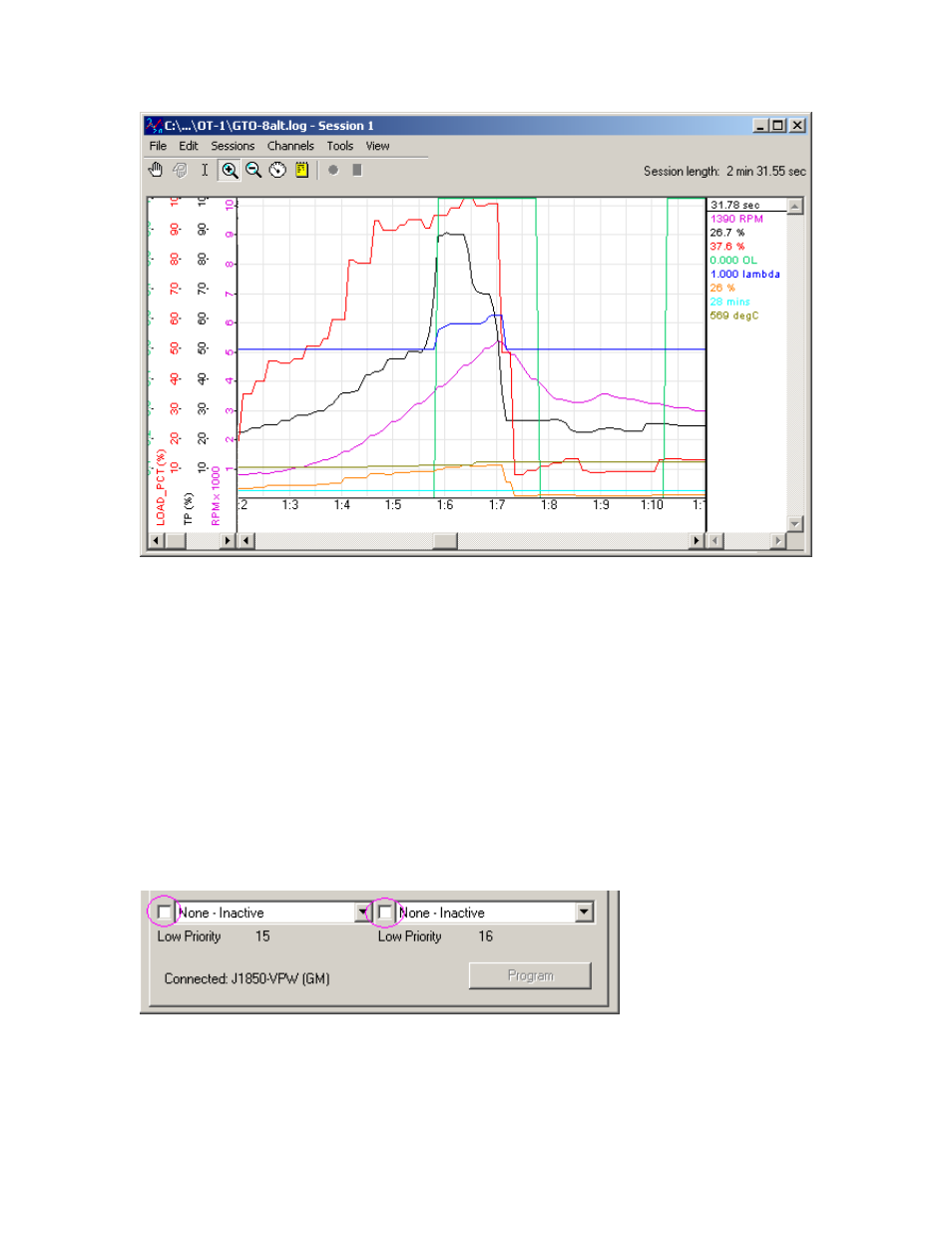The height and width of the screenshot is (1233, 952).
Task: Click the grayed-out undo zoom icon
Action: tap(181, 170)
